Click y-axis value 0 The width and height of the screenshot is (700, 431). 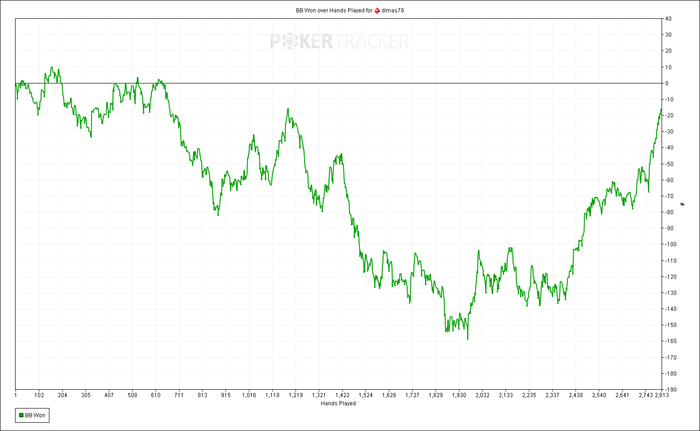pyautogui.click(x=667, y=83)
